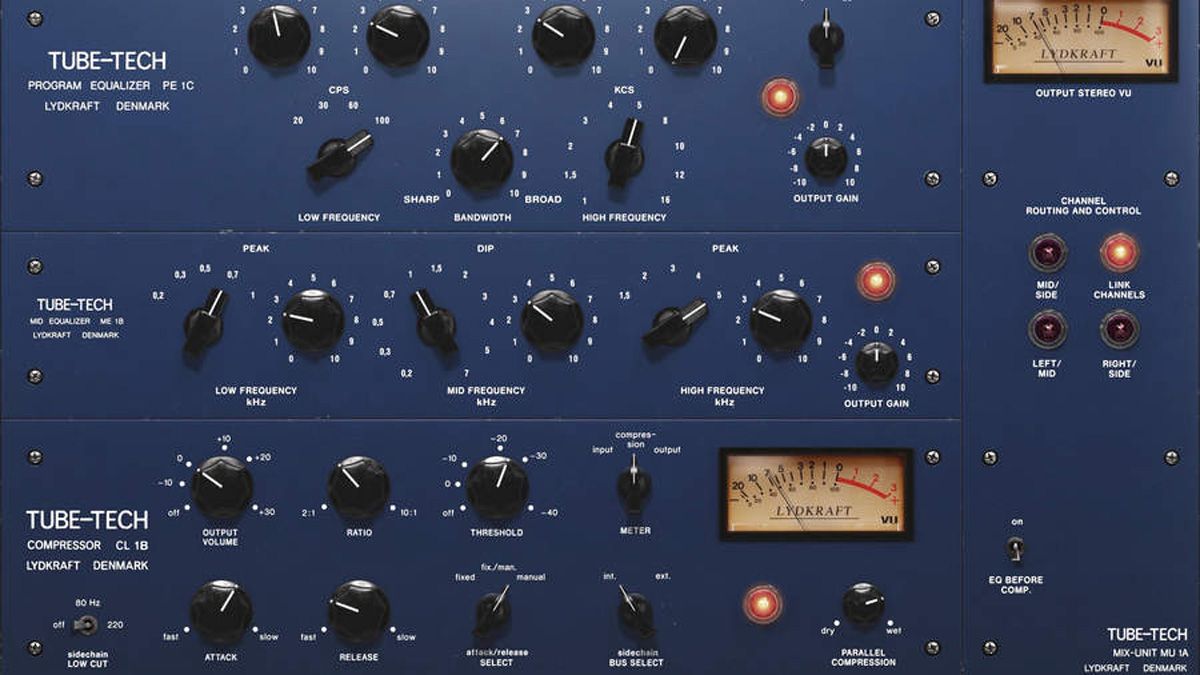The width and height of the screenshot is (1200, 675).
Task: Click the sidechain Bus Select int/ext switch
Action: tap(634, 613)
